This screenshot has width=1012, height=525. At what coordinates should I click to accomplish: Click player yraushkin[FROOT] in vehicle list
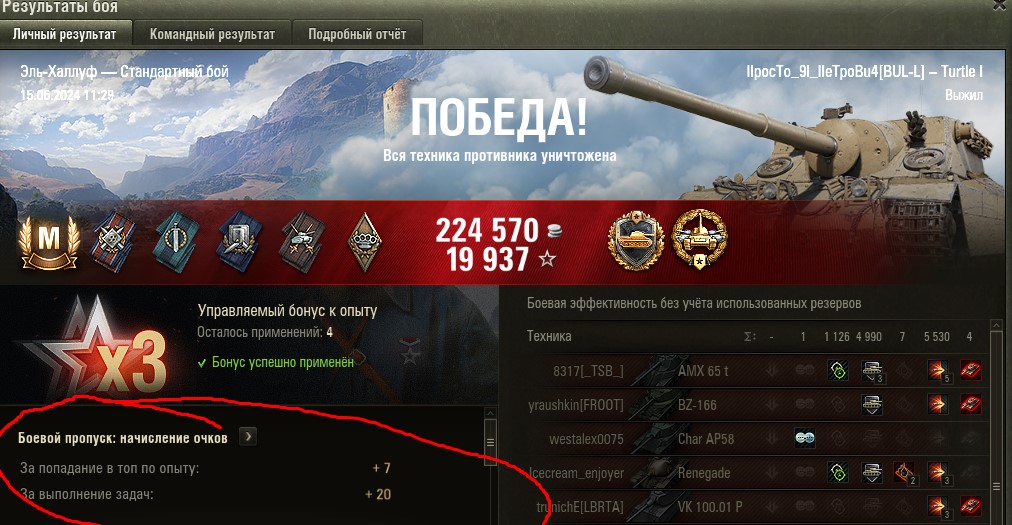(x=576, y=405)
